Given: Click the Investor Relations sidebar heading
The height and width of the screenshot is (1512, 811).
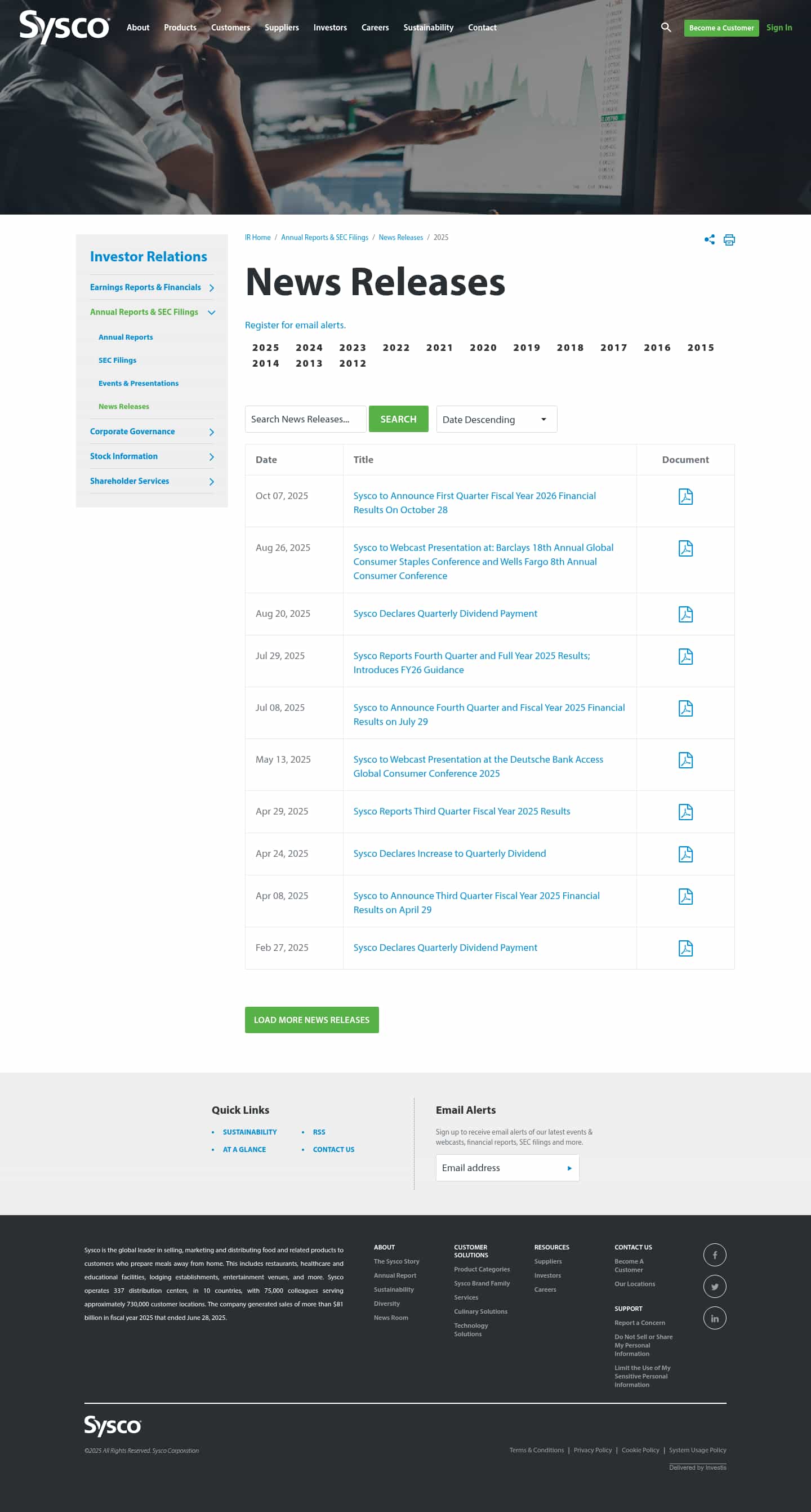Looking at the screenshot, I should (x=149, y=256).
